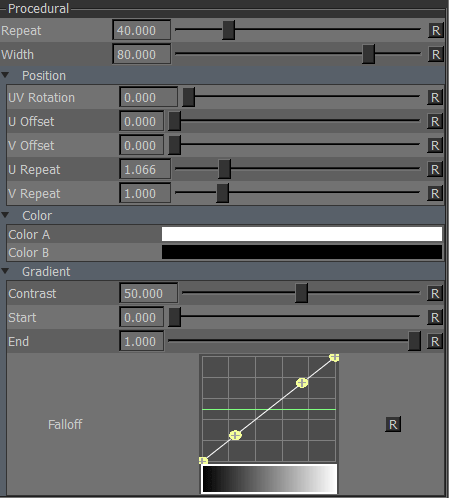Screen dimensions: 449x498
Task: Collapse the Position section
Action: [x=5, y=75]
